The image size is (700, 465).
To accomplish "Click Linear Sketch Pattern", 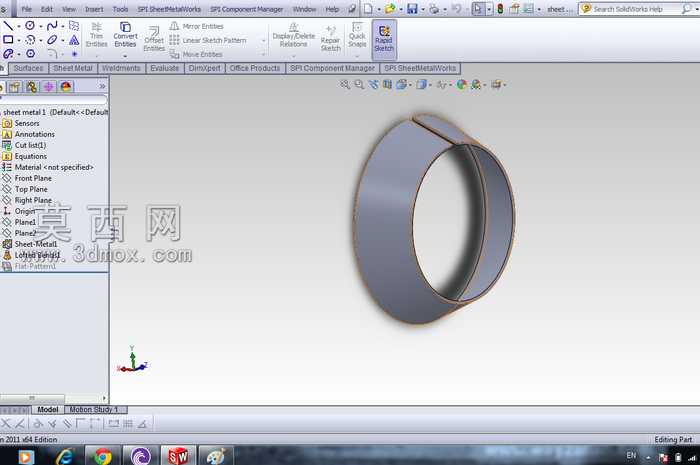I will (x=208, y=40).
